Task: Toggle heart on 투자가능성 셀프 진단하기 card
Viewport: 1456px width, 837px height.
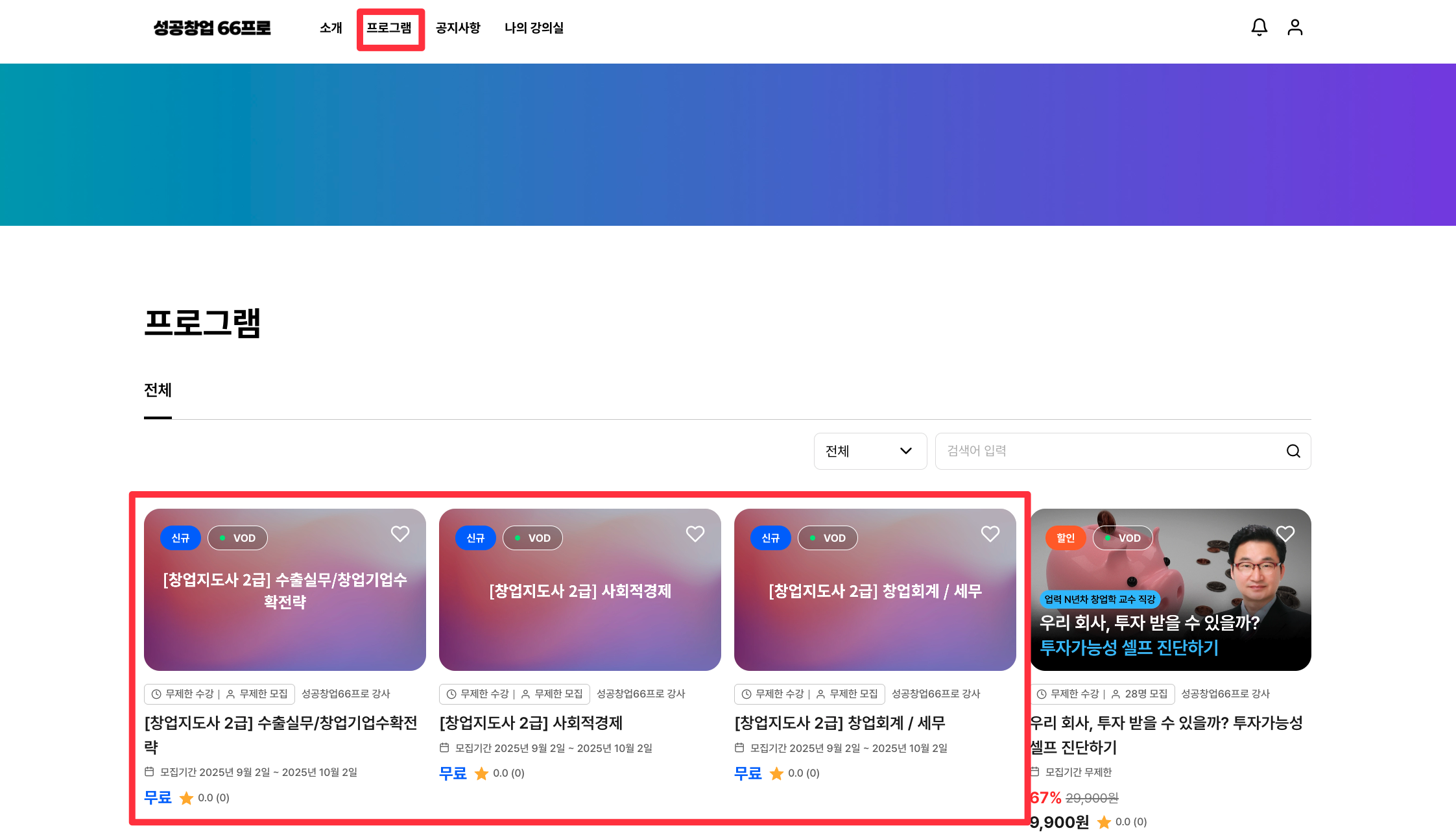Action: [1285, 533]
